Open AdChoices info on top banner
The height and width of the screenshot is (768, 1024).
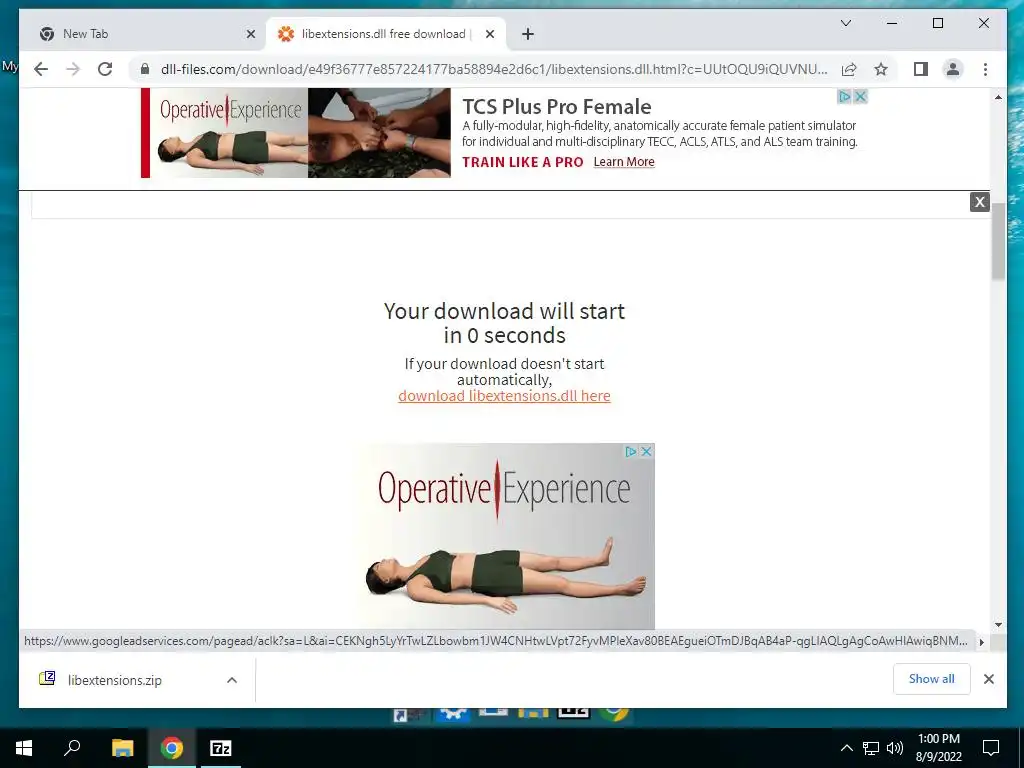tap(844, 97)
